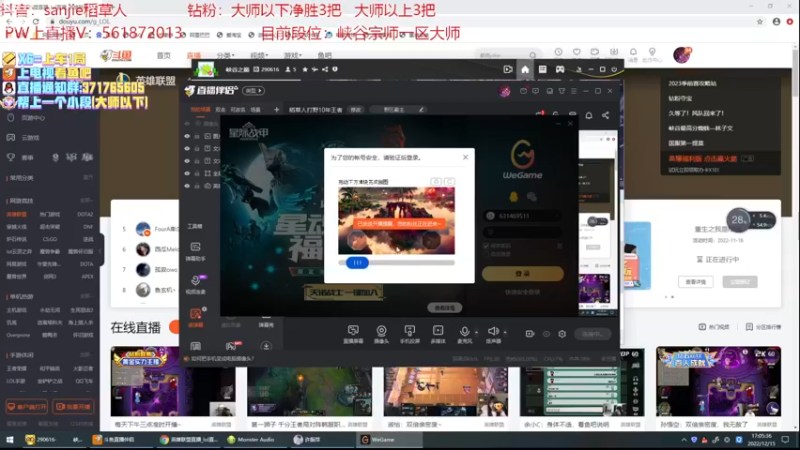The height and width of the screenshot is (450, 800).
Task: Click the video record icon in the top dark toolbar
Action: click(x=508, y=69)
